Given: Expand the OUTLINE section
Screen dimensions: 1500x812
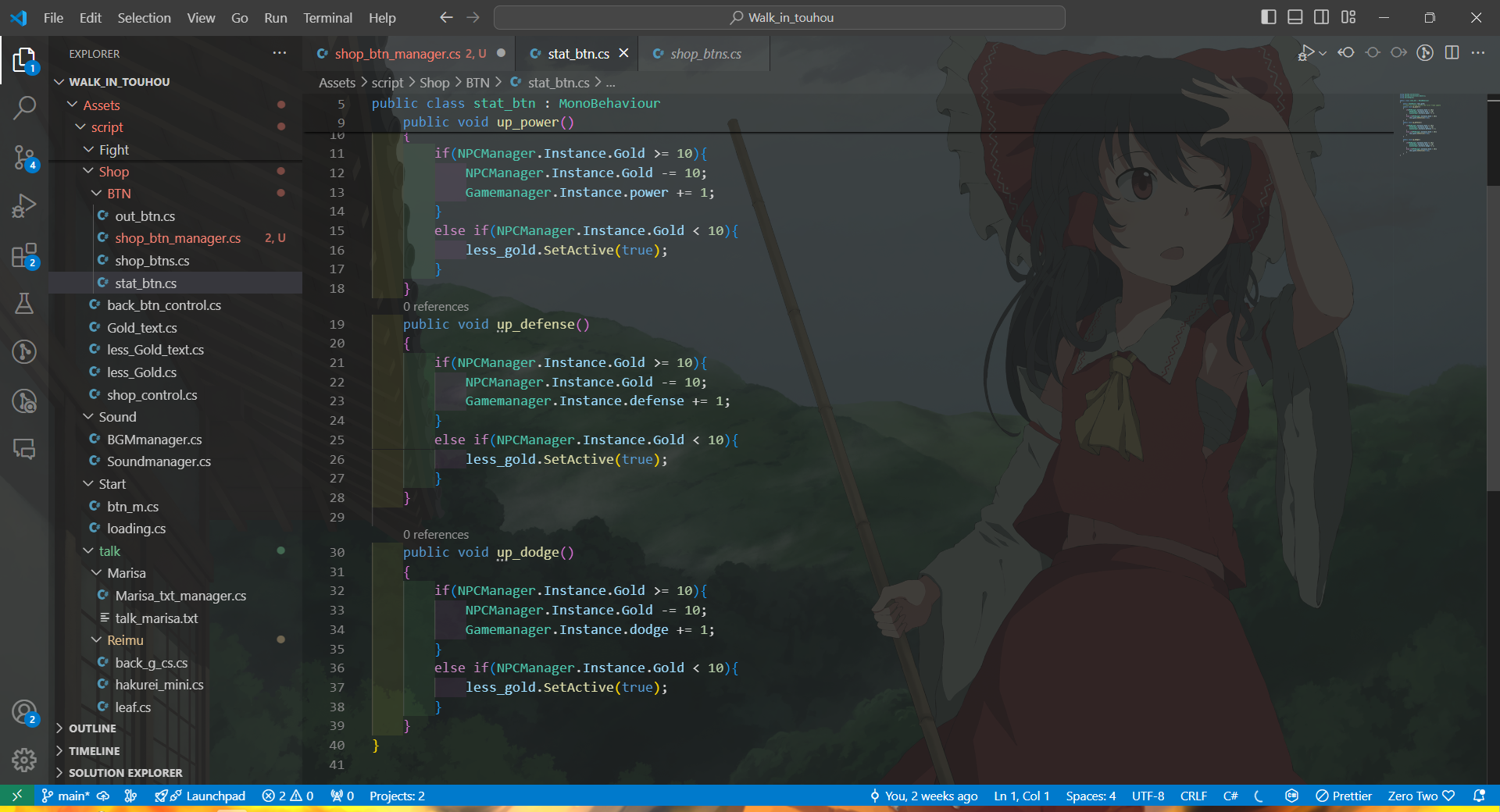Looking at the screenshot, I should tap(175, 728).
